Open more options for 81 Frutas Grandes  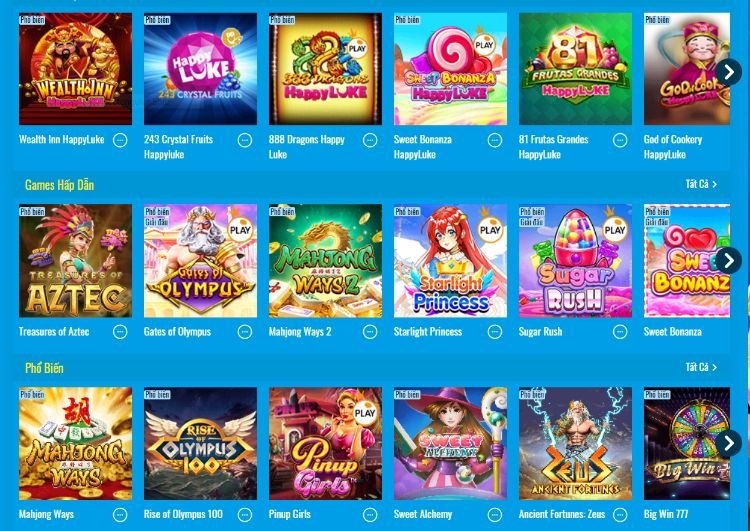point(620,140)
